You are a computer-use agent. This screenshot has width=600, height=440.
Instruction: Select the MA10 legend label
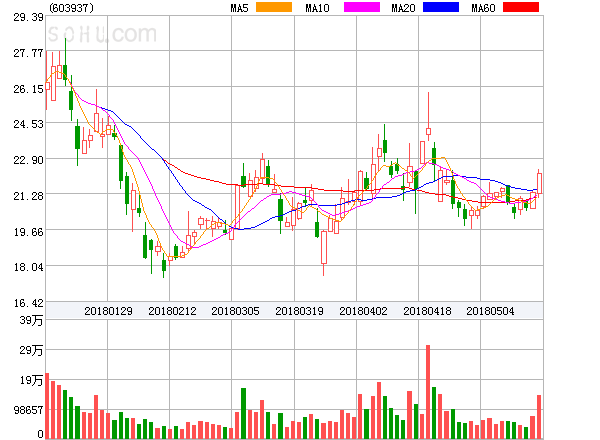click(x=317, y=8)
